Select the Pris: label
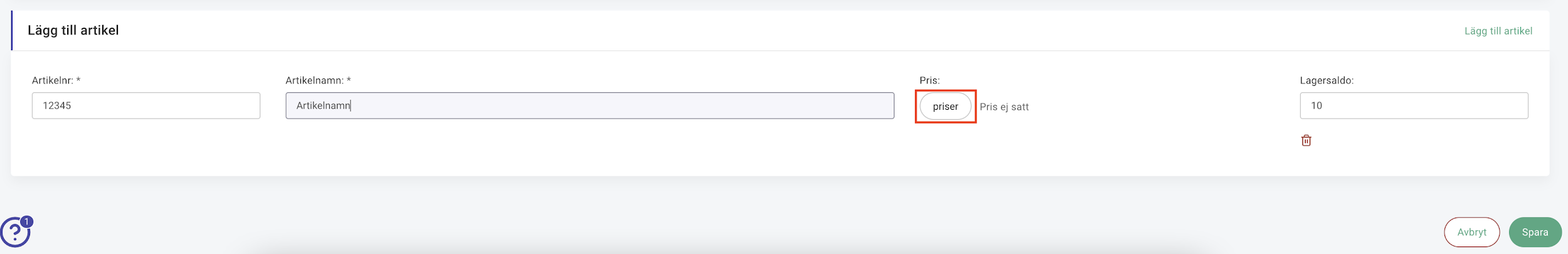This screenshot has width=1568, height=254. click(x=930, y=80)
